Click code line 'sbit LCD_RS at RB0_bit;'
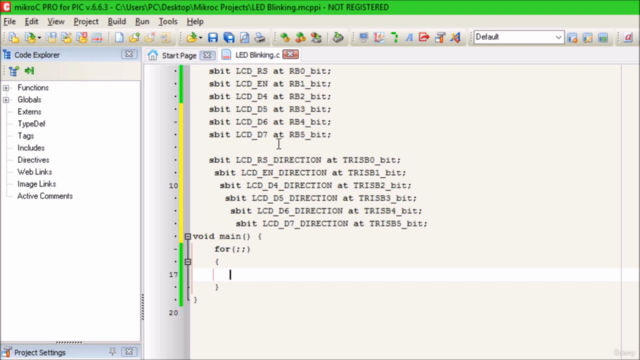640x360 pixels. coord(270,71)
